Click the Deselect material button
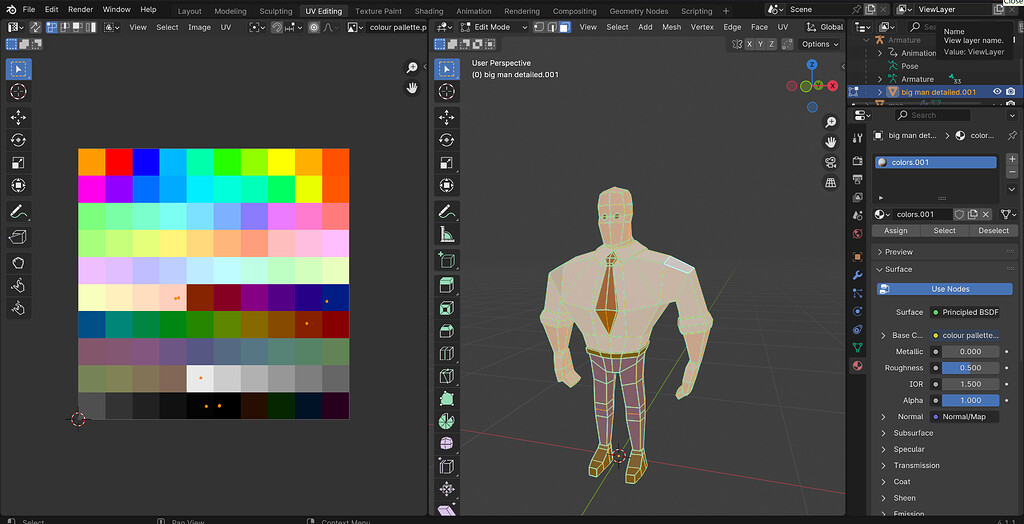 pyautogui.click(x=993, y=231)
